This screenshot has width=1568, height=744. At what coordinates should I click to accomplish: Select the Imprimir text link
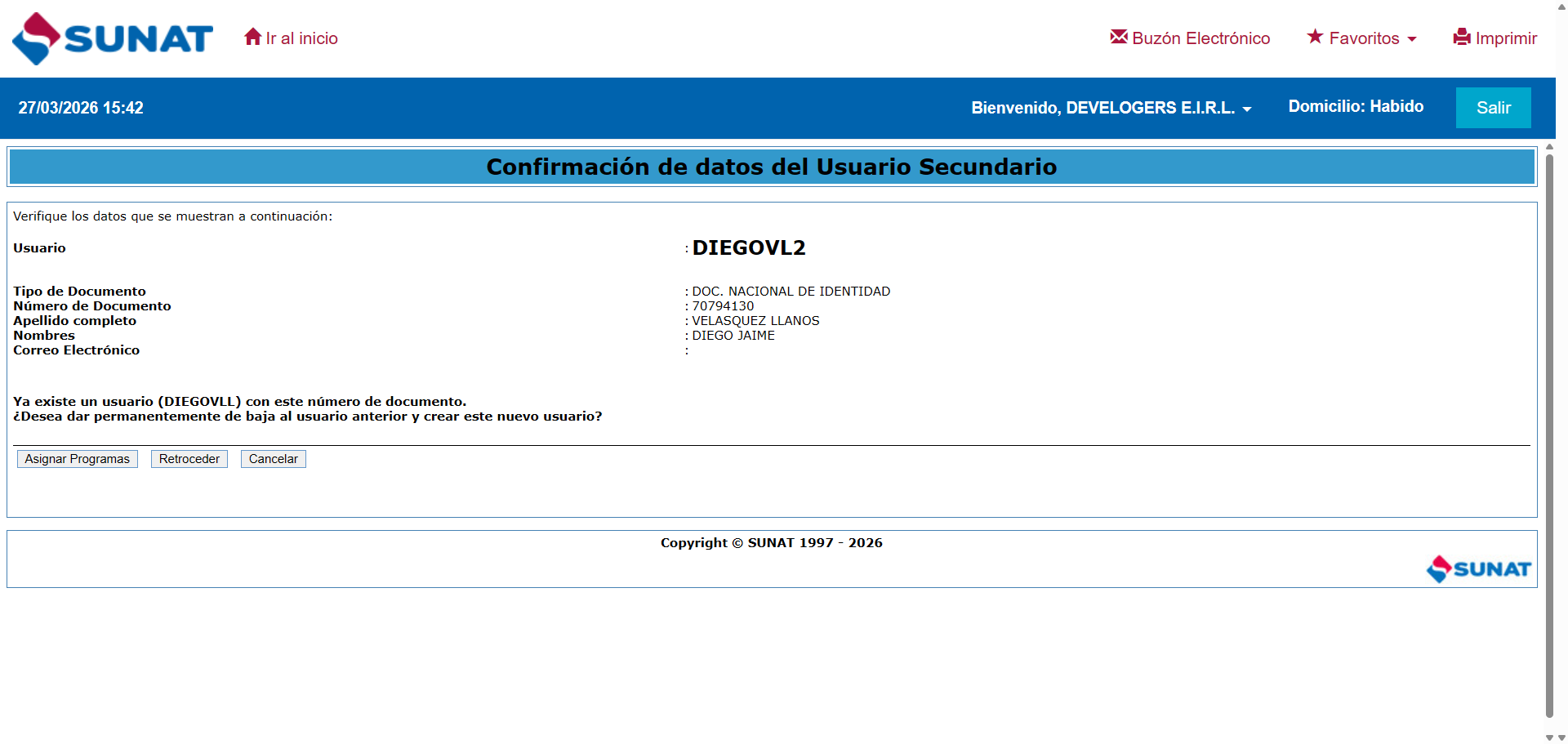pyautogui.click(x=1506, y=38)
